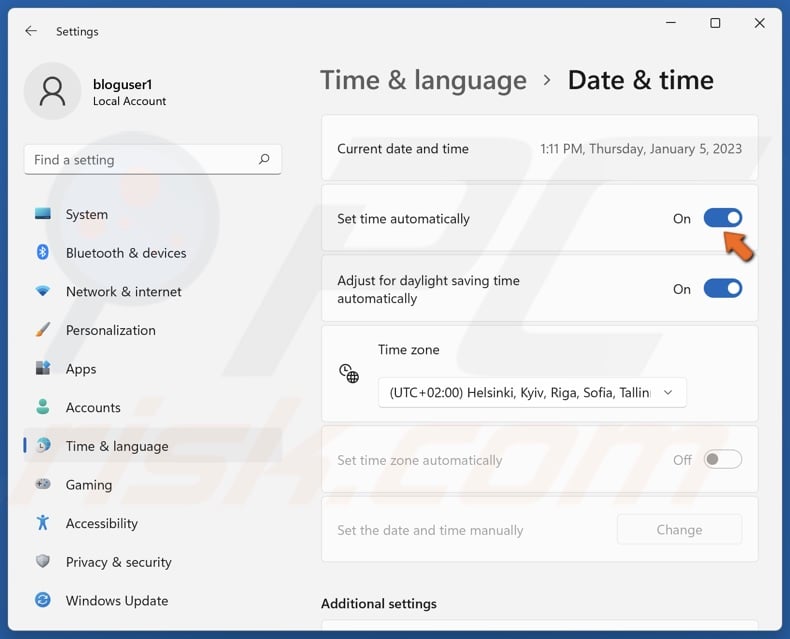The image size is (790, 639).
Task: Click Time & language breadcrumb link
Action: click(x=423, y=80)
